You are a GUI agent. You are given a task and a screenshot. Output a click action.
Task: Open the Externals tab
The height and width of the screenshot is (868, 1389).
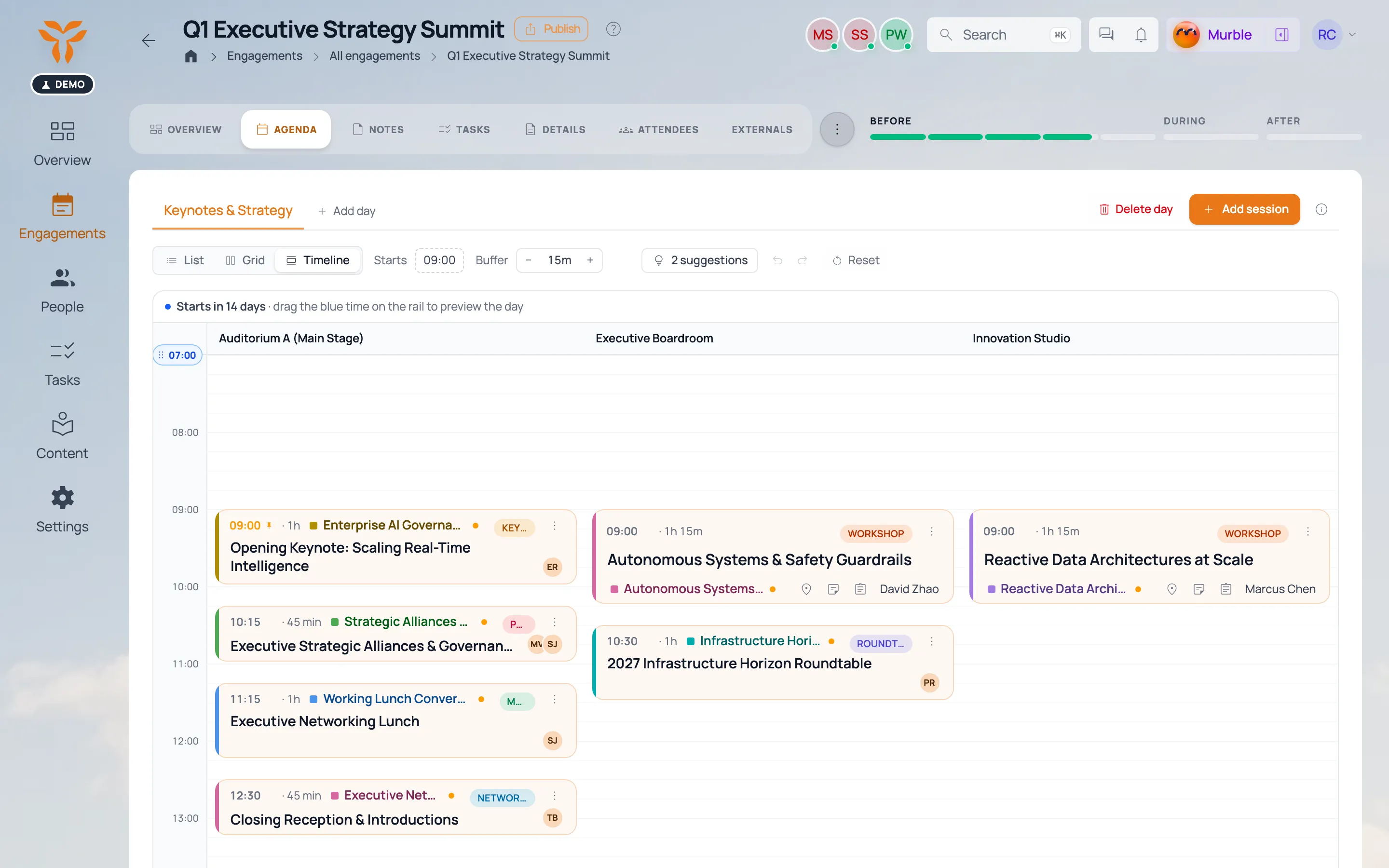click(762, 129)
